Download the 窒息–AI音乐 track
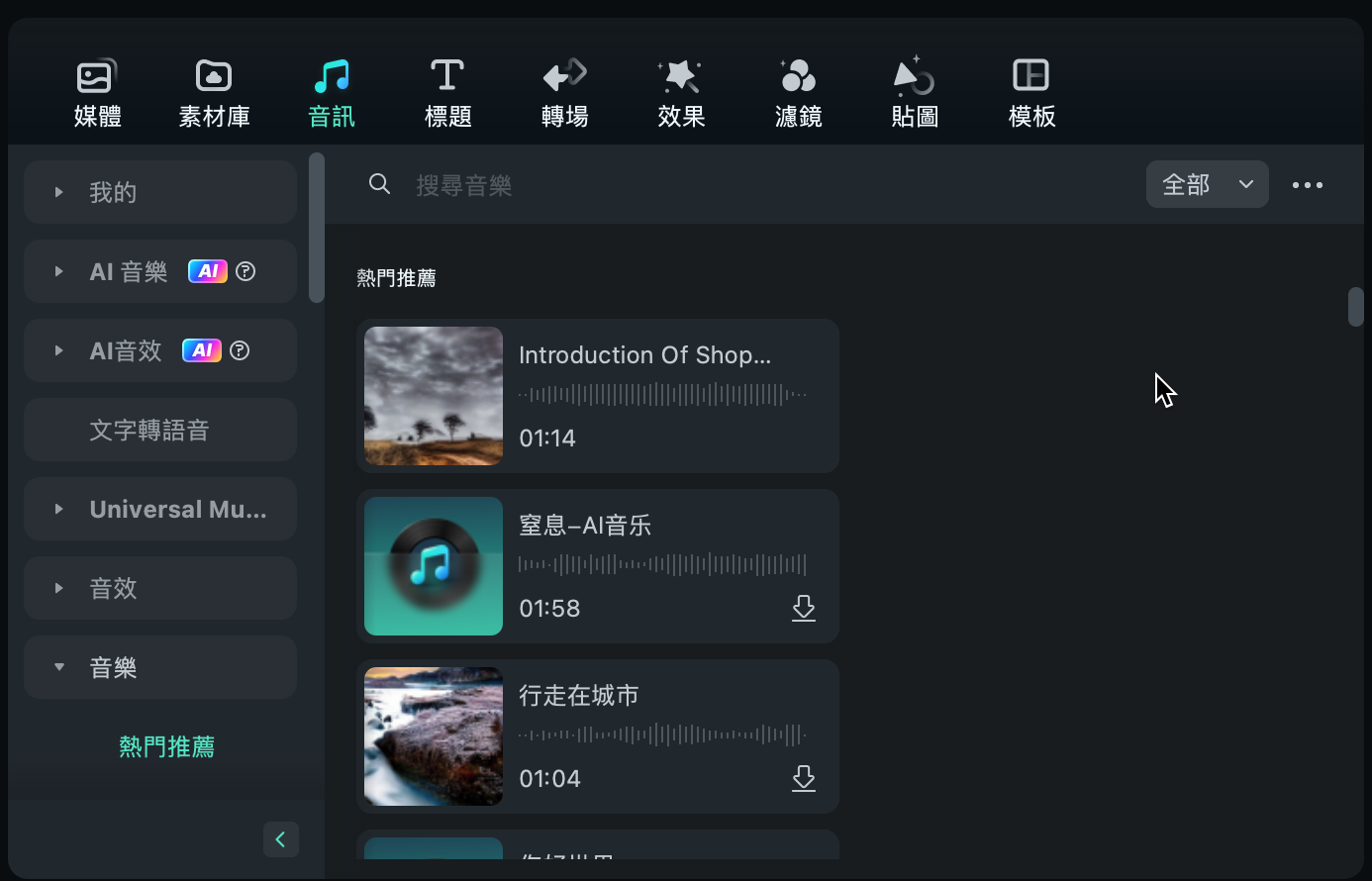The width and height of the screenshot is (1372, 881). point(804,608)
